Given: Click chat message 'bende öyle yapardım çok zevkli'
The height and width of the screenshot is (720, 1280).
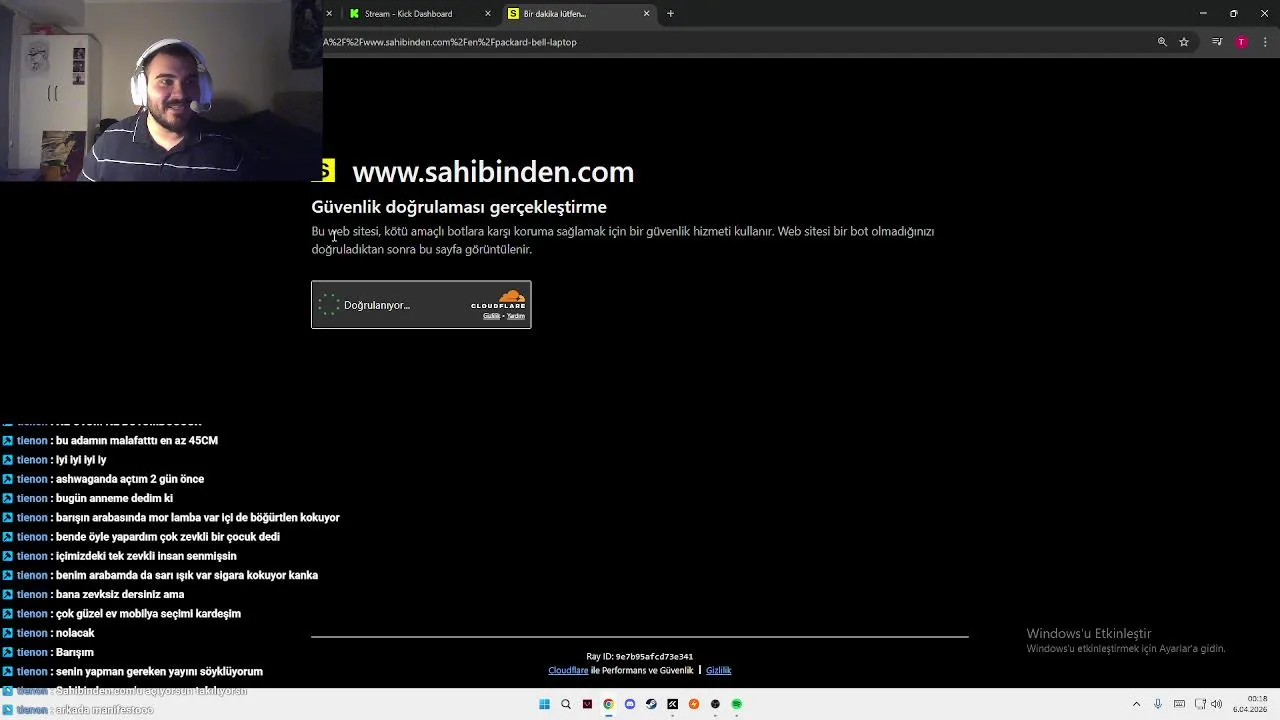Looking at the screenshot, I should click(167, 537).
